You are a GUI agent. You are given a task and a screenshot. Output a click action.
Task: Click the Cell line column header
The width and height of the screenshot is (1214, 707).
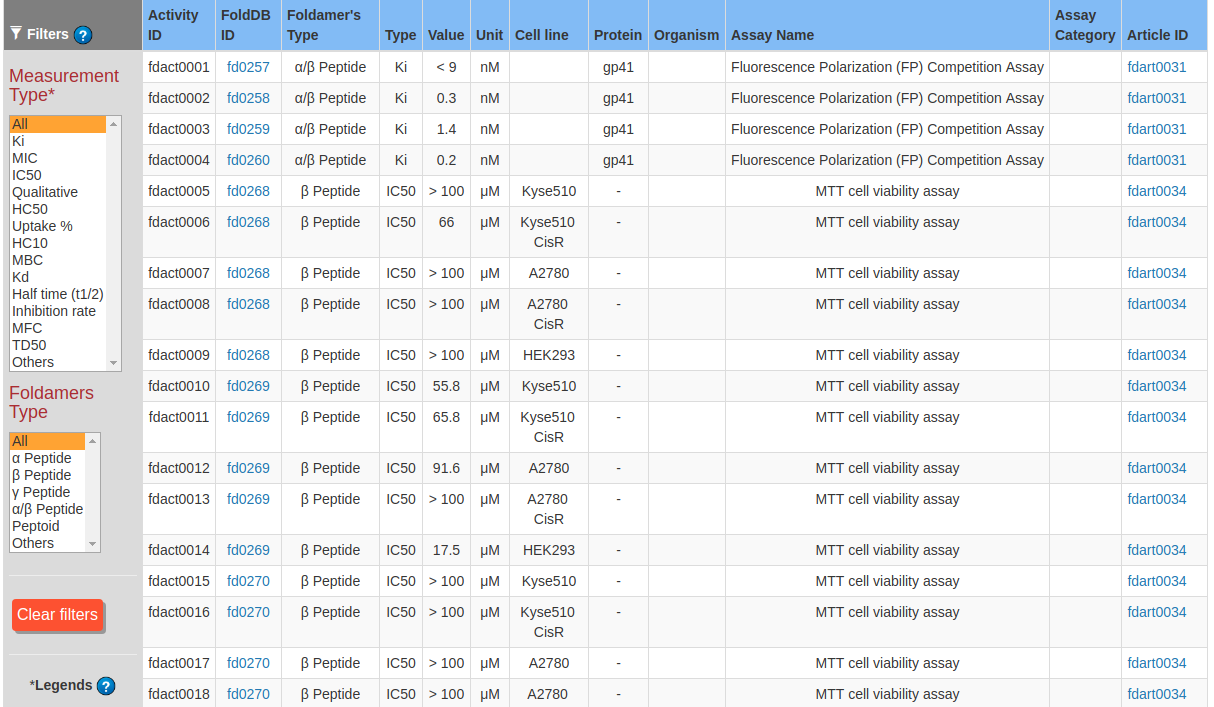[541, 35]
